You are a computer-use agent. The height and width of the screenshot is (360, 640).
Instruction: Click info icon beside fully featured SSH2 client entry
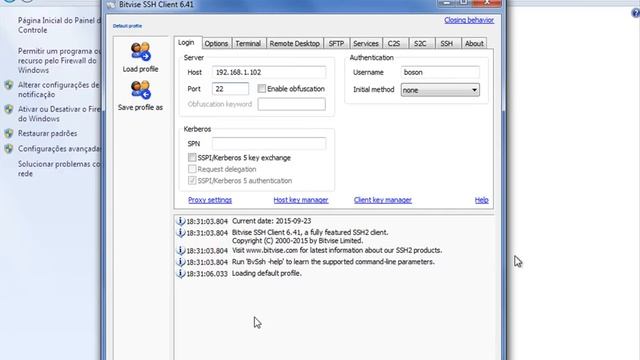[x=180, y=232]
